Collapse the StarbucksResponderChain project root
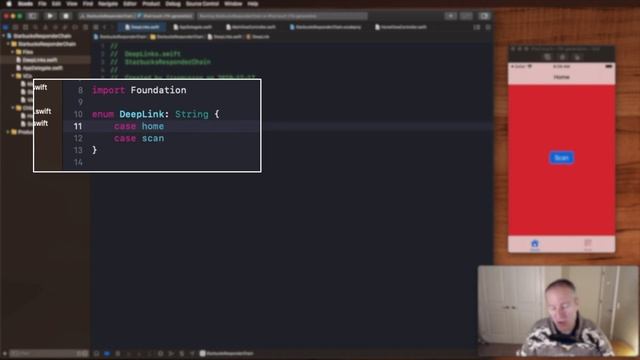The width and height of the screenshot is (640, 360). (x=3, y=36)
